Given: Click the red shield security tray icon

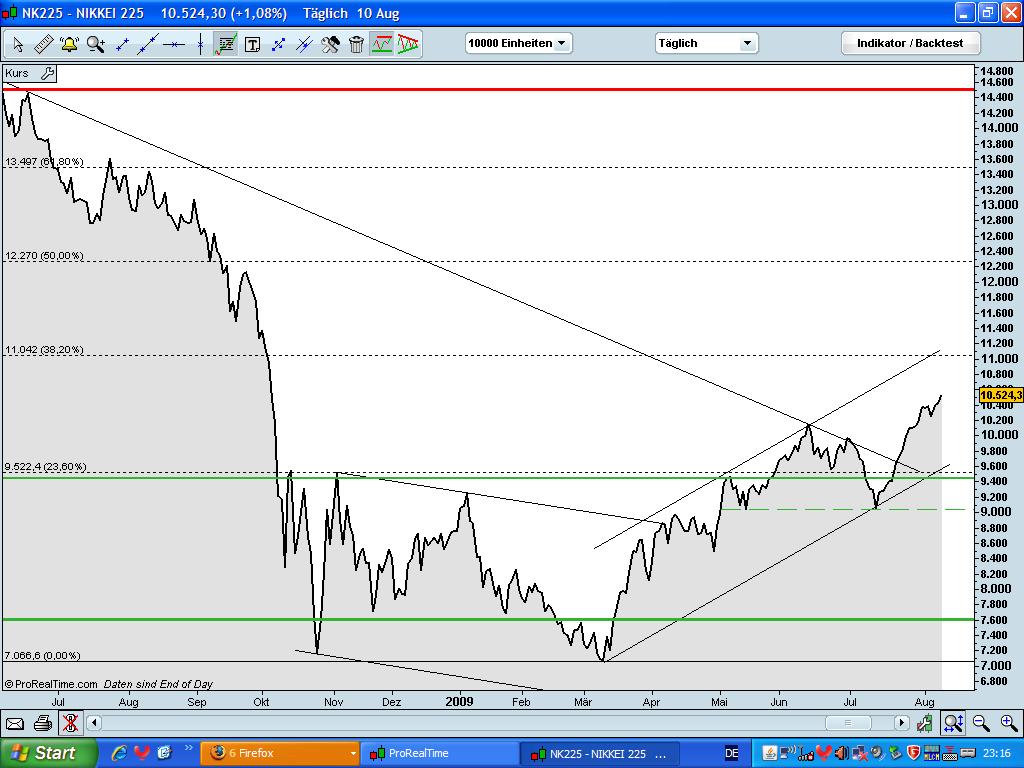Looking at the screenshot, I should click(914, 753).
